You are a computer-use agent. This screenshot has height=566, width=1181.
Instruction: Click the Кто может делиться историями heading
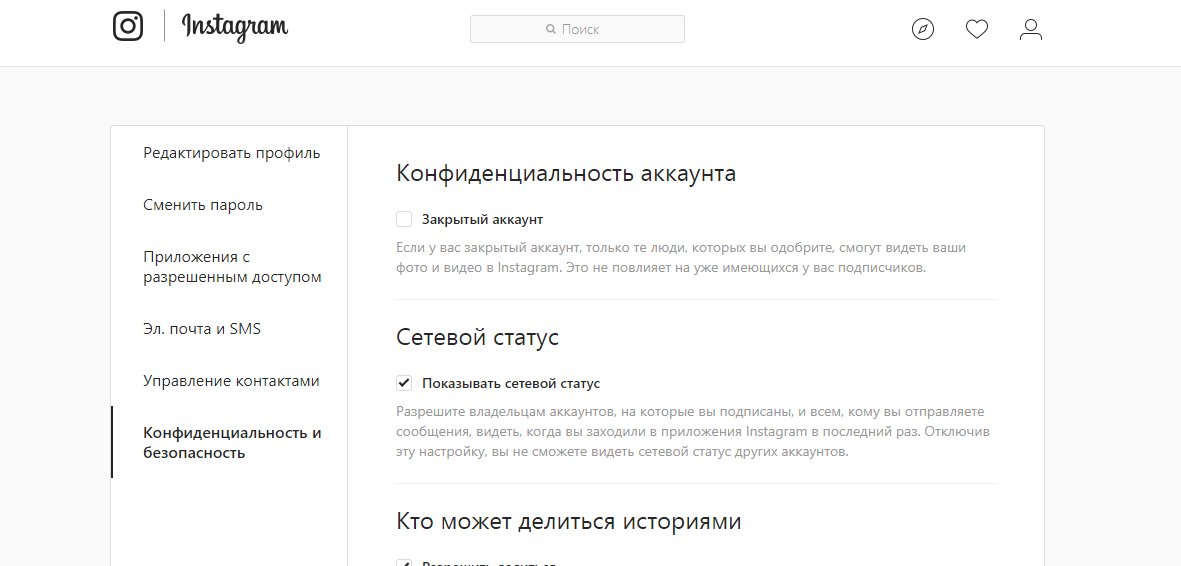pyautogui.click(x=569, y=521)
